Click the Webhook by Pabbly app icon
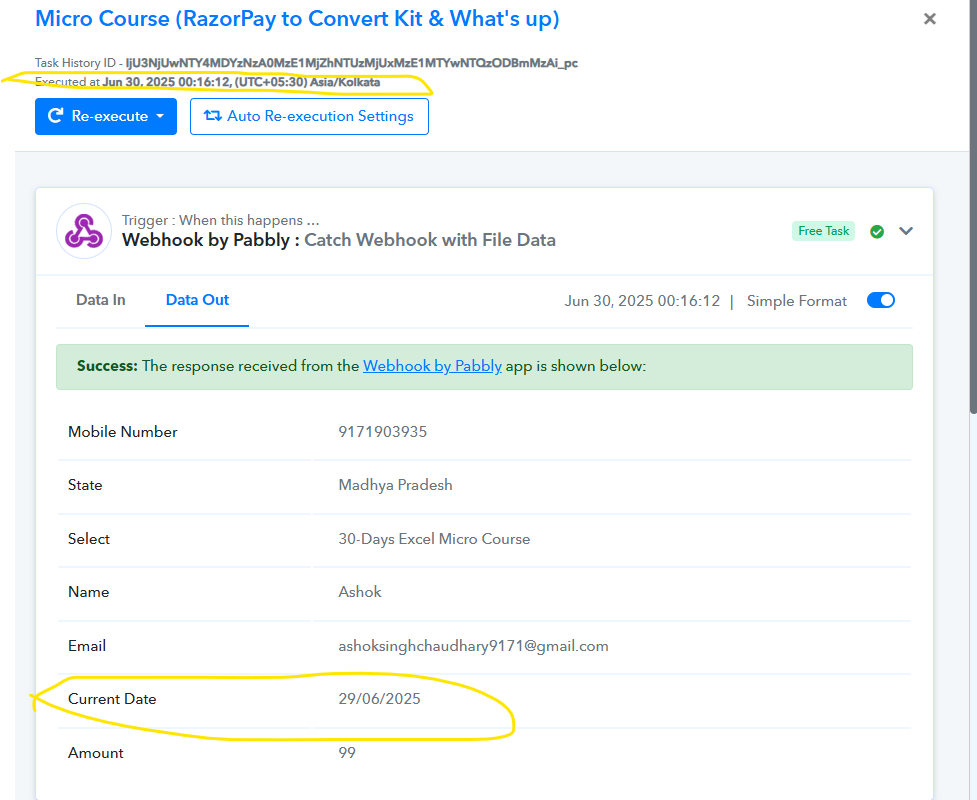 (x=84, y=231)
